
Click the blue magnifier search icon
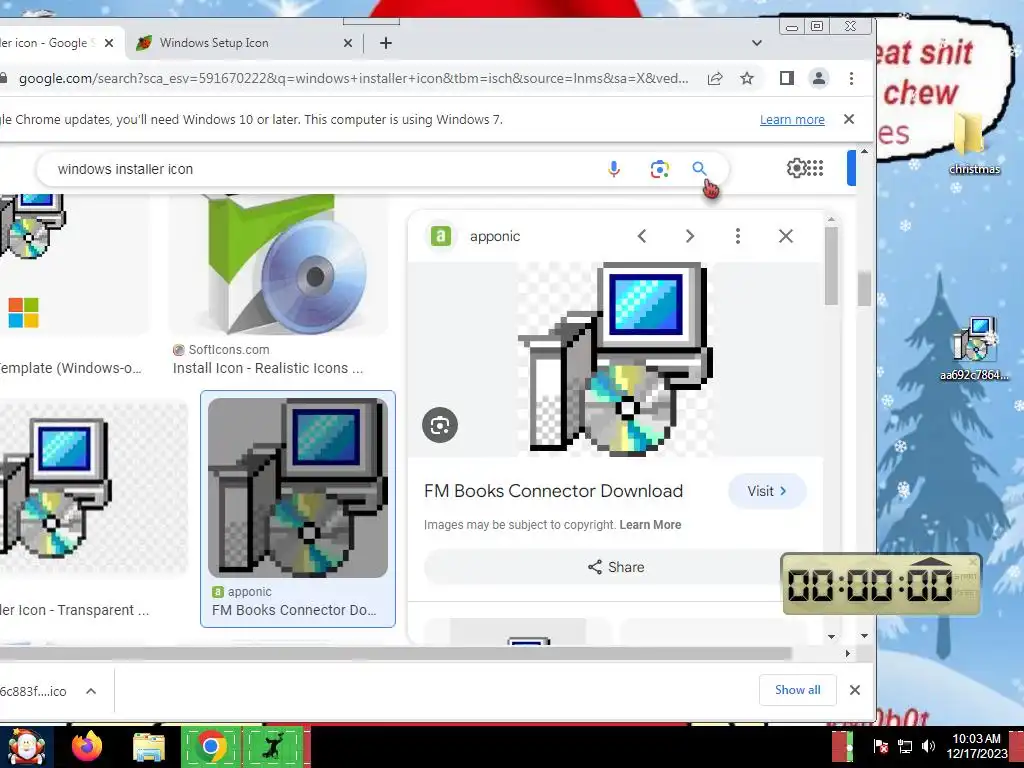(x=699, y=169)
